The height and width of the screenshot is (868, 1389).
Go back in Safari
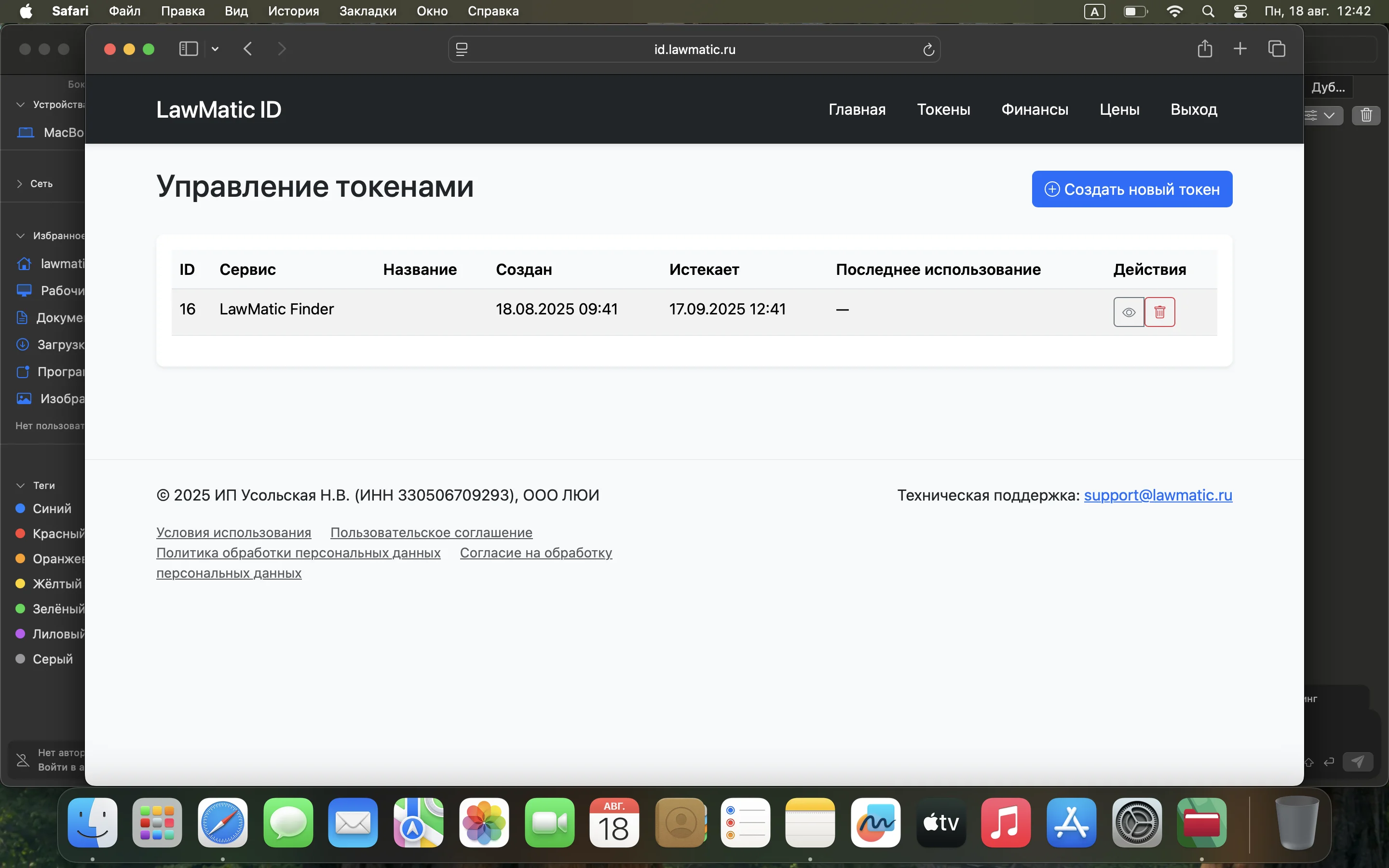point(247,49)
